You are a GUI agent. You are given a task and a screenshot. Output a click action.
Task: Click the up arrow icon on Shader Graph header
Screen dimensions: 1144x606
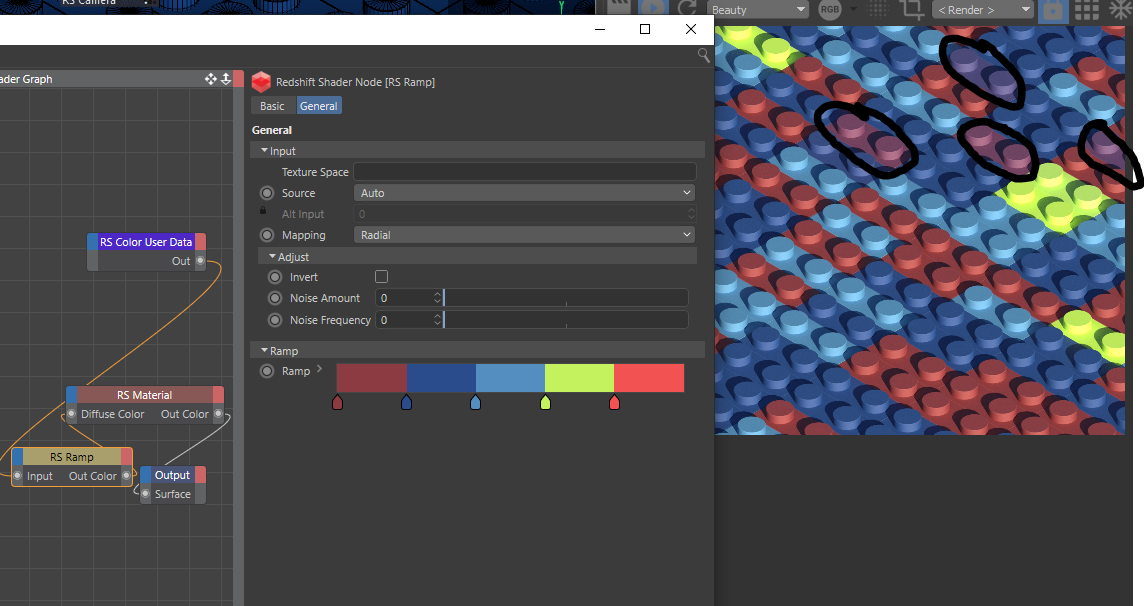(226, 79)
